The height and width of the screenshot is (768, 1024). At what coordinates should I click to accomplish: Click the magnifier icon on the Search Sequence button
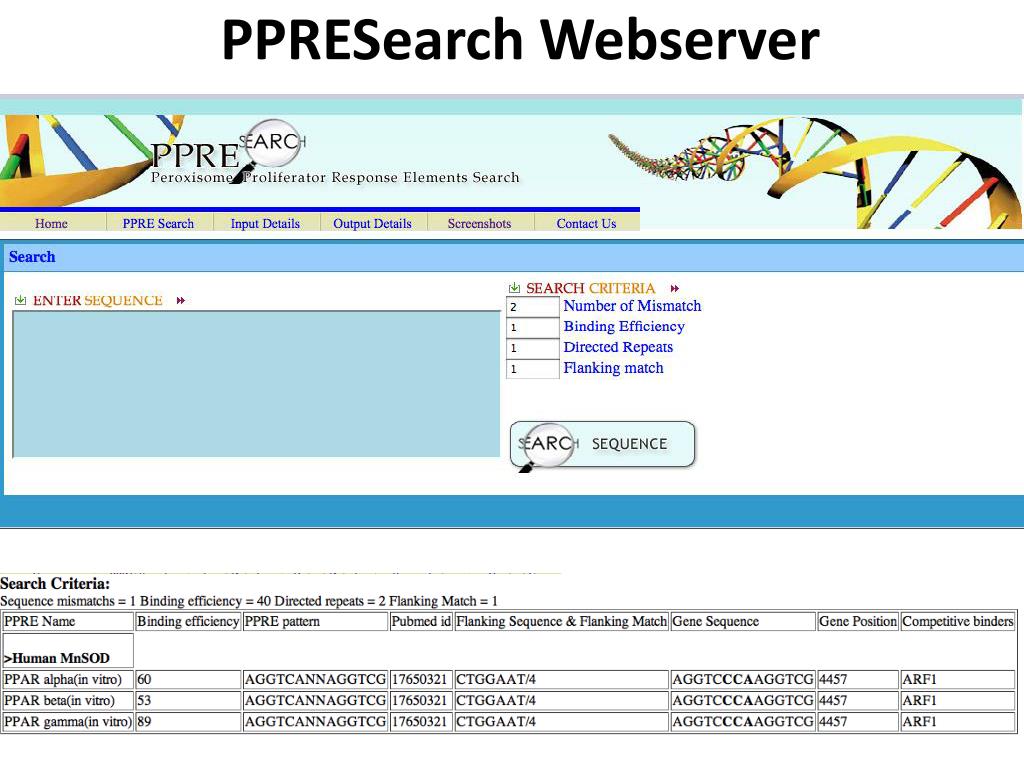pyautogui.click(x=547, y=445)
